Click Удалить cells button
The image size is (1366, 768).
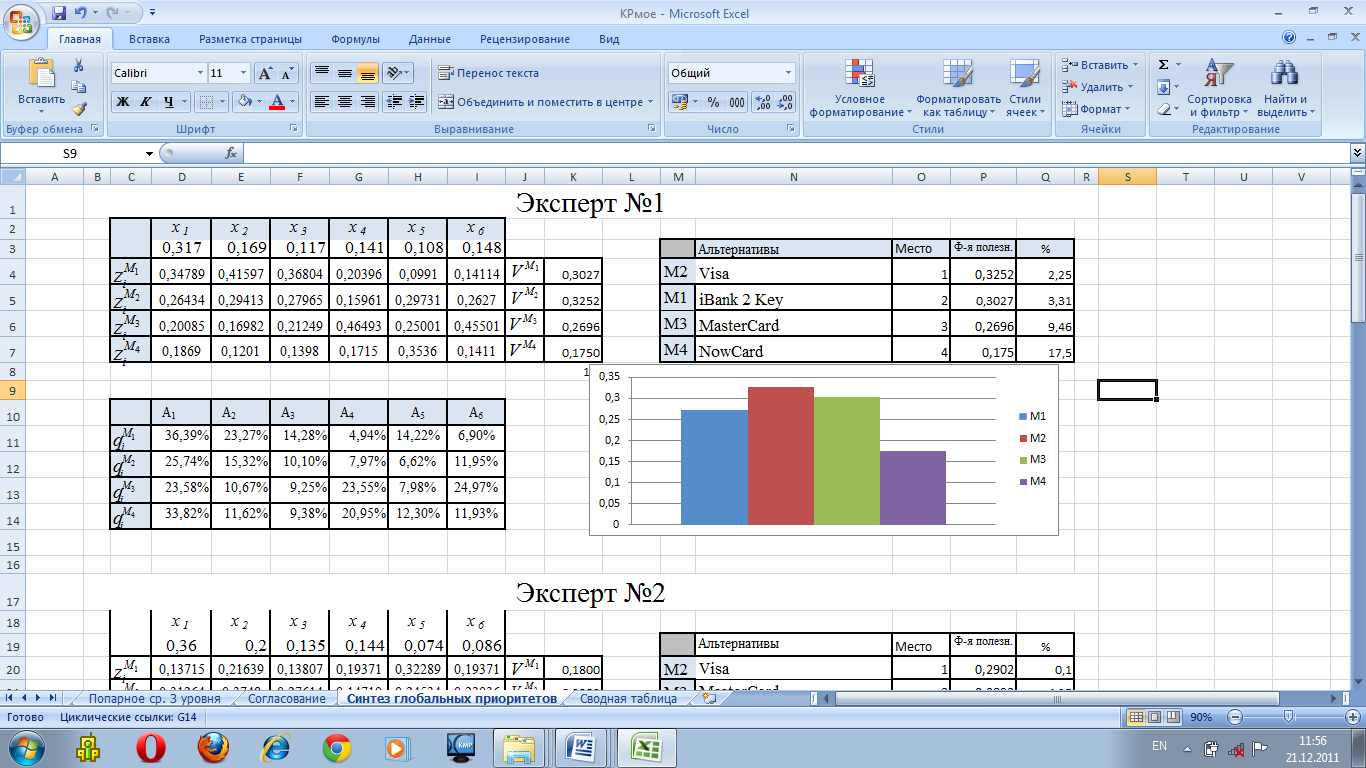(1098, 87)
